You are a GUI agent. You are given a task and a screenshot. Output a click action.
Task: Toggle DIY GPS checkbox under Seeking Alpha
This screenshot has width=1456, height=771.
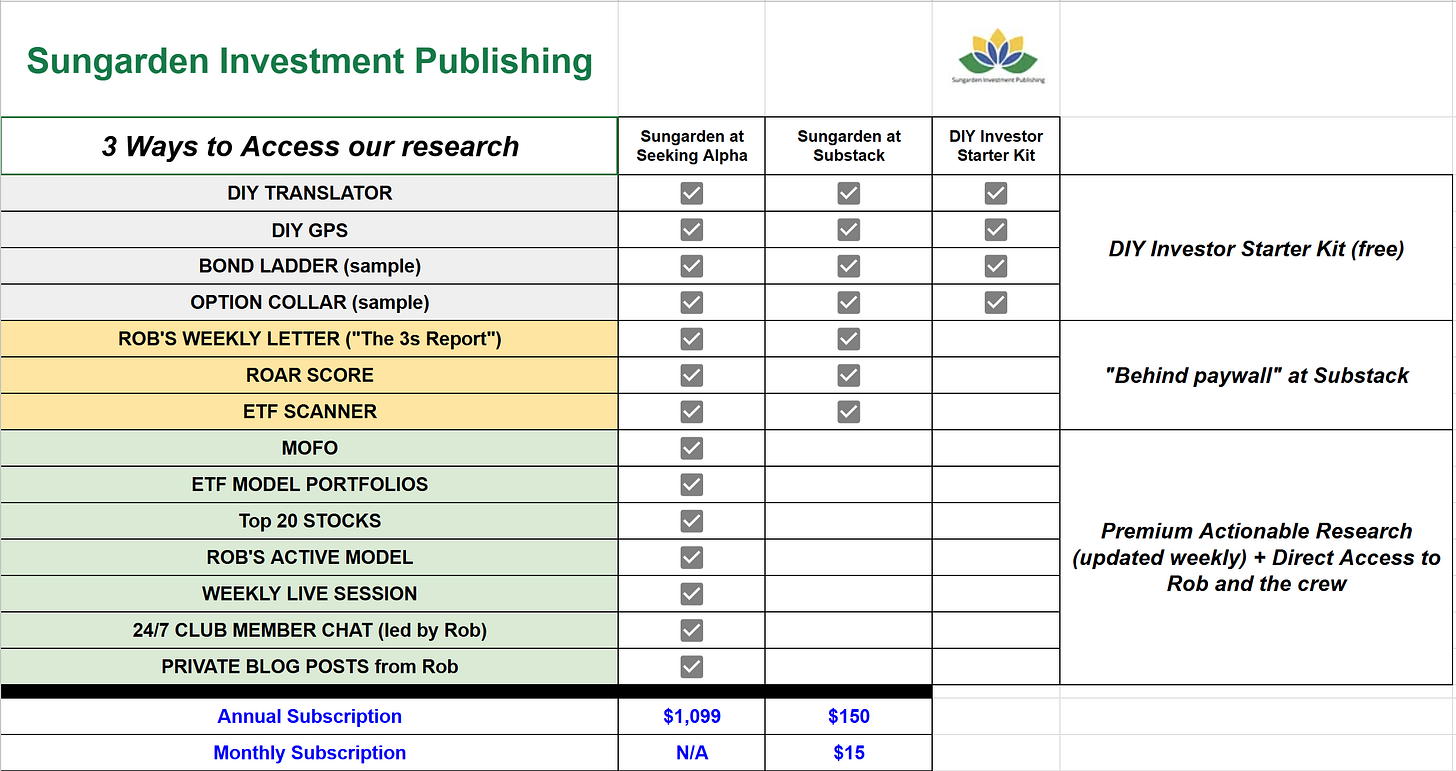(x=691, y=230)
